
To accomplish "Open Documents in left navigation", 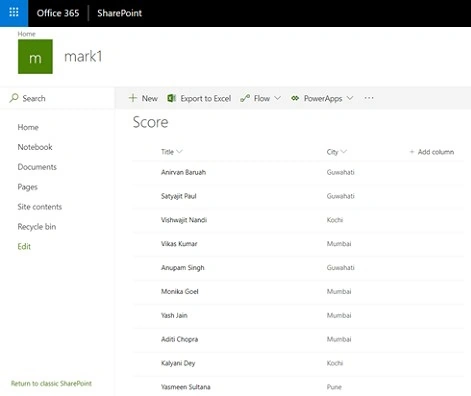I will [37, 167].
